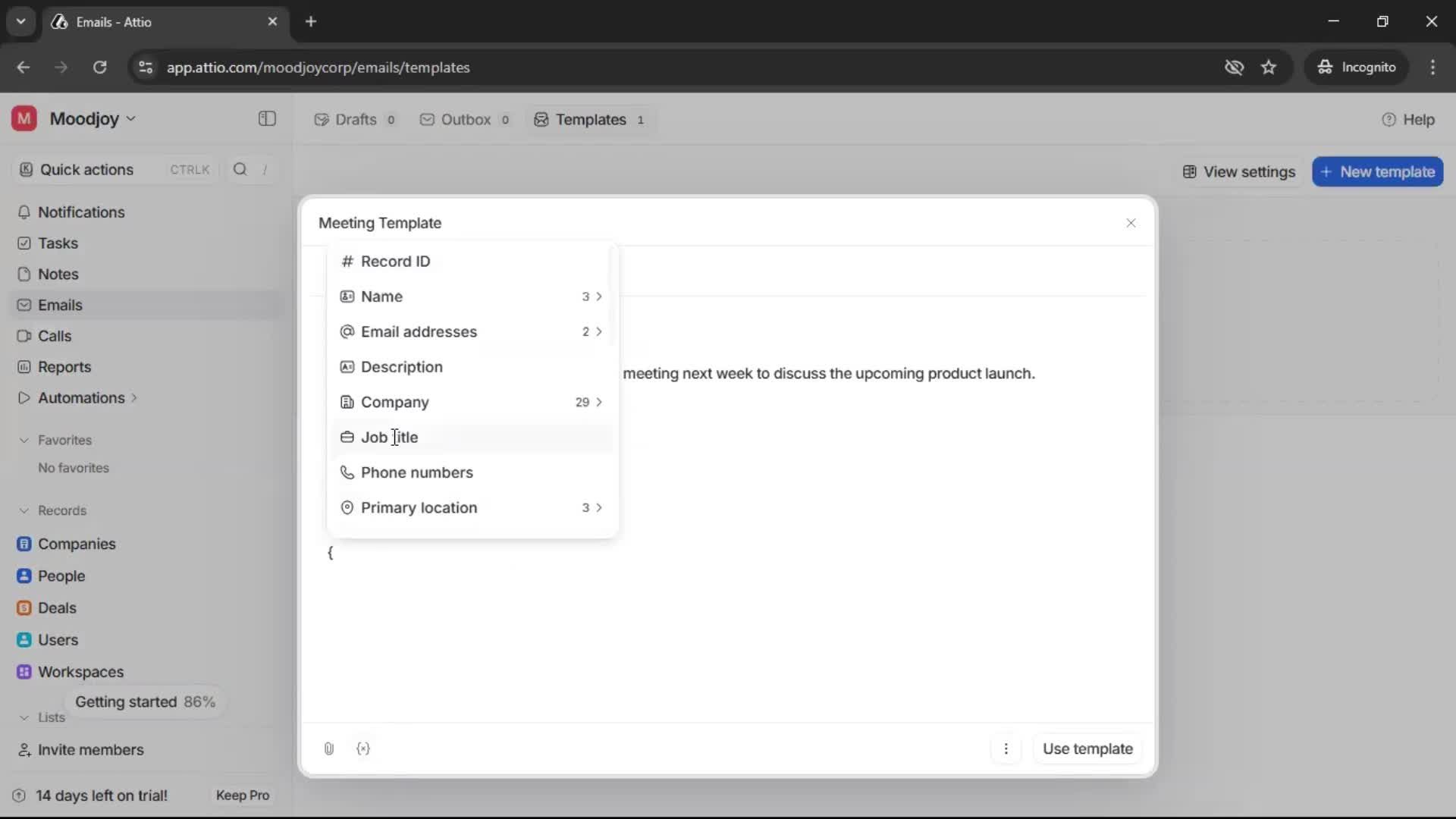Click Use template at the bottom
1456x819 pixels.
tap(1087, 748)
